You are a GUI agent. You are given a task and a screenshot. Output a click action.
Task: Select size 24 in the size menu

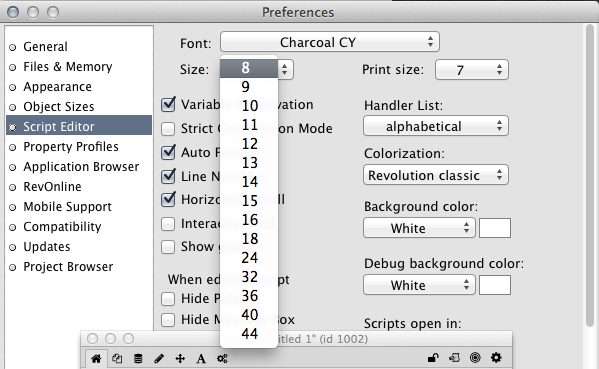click(249, 258)
